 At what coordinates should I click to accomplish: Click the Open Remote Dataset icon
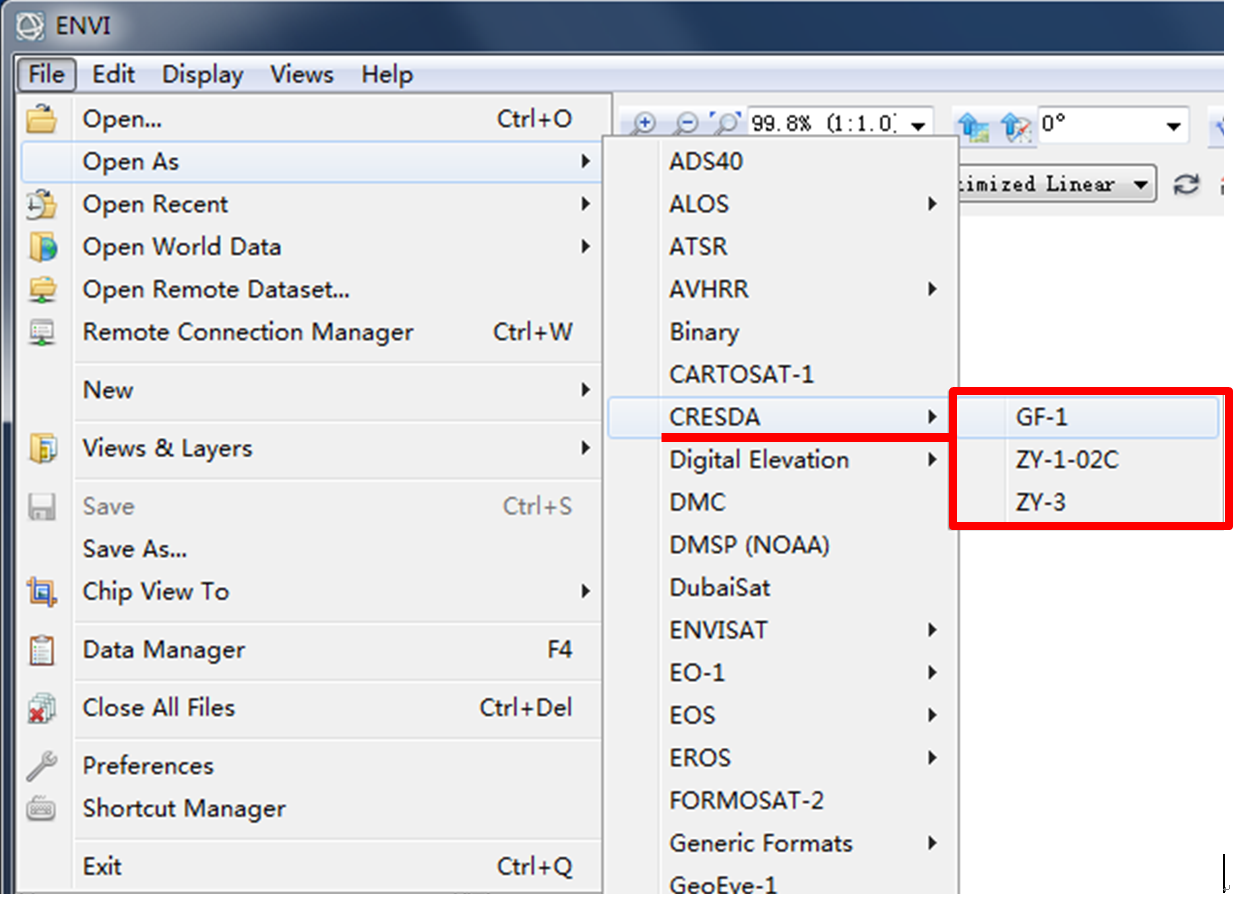coord(42,290)
